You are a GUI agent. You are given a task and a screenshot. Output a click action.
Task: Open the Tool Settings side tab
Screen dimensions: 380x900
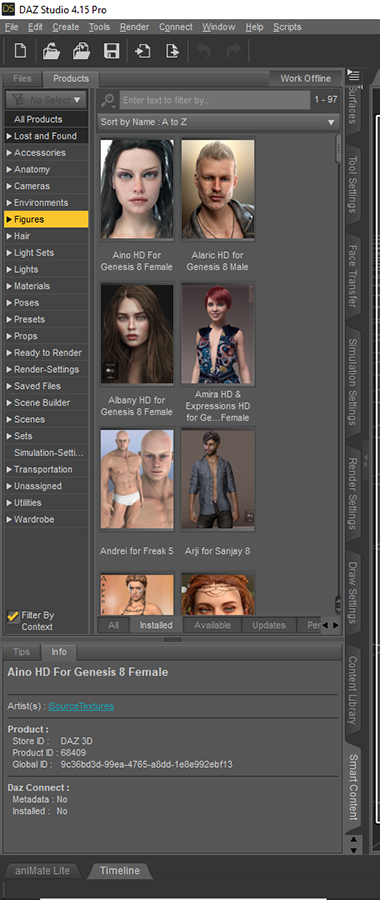[x=353, y=184]
